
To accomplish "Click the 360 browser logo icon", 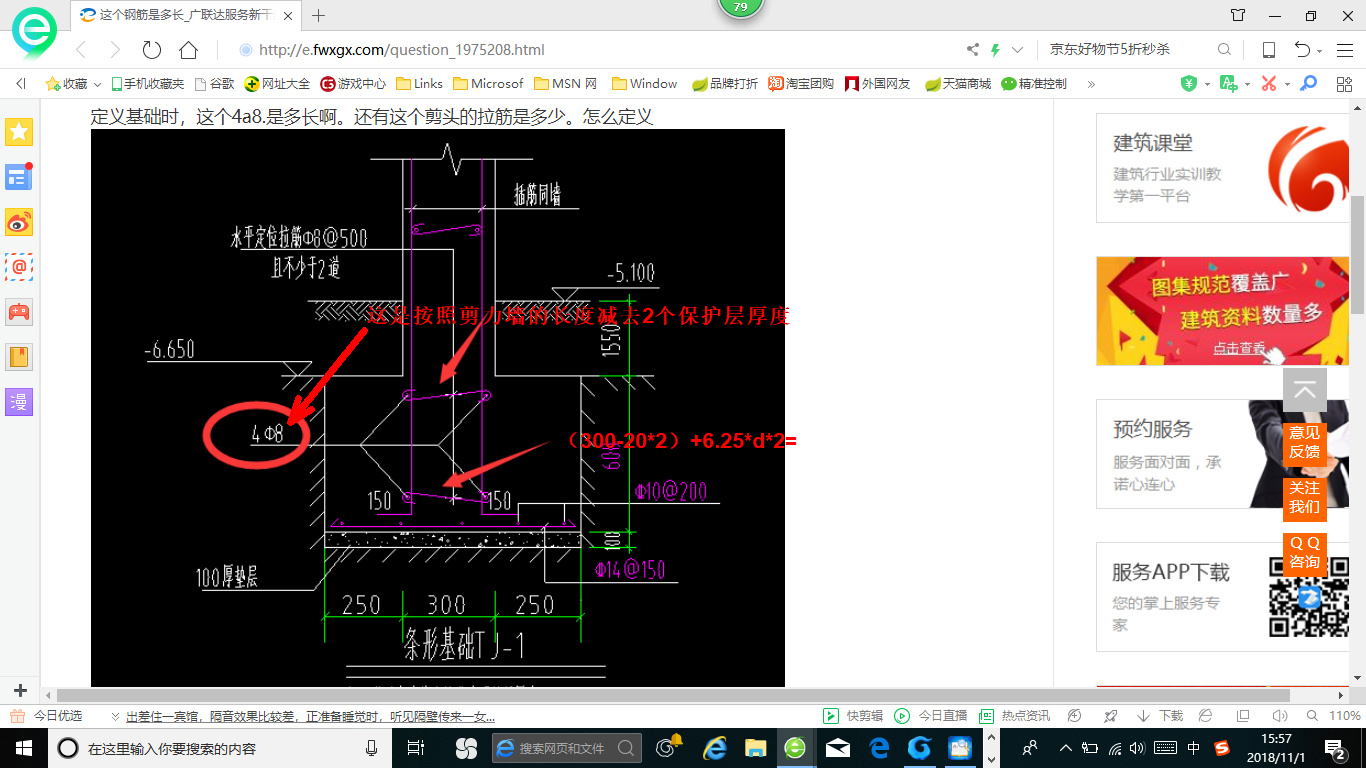I will [x=35, y=35].
